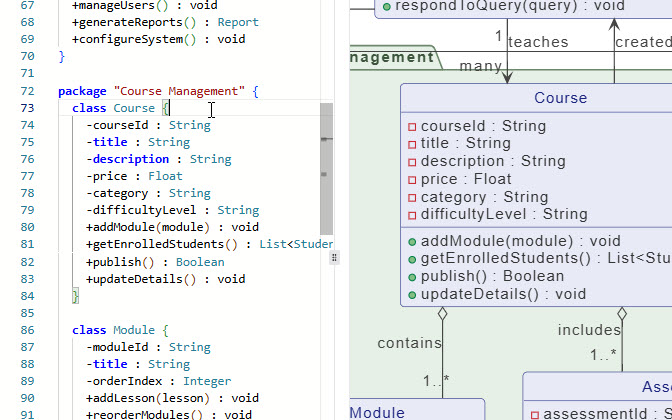Image resolution: width=672 pixels, height=420 pixels.
Task: Click 'class Module {' on code line 86
Action: [120, 330]
